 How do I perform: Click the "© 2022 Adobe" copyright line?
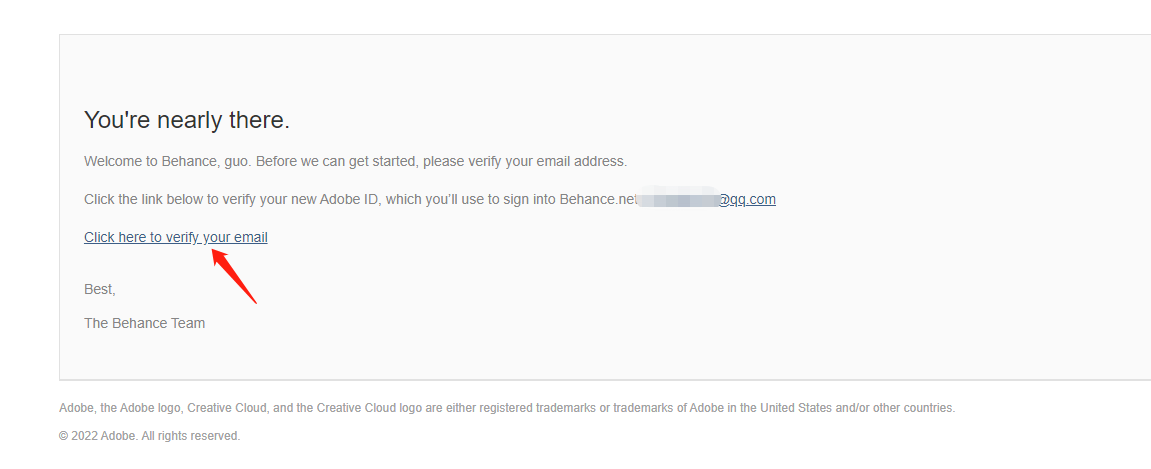(x=98, y=436)
